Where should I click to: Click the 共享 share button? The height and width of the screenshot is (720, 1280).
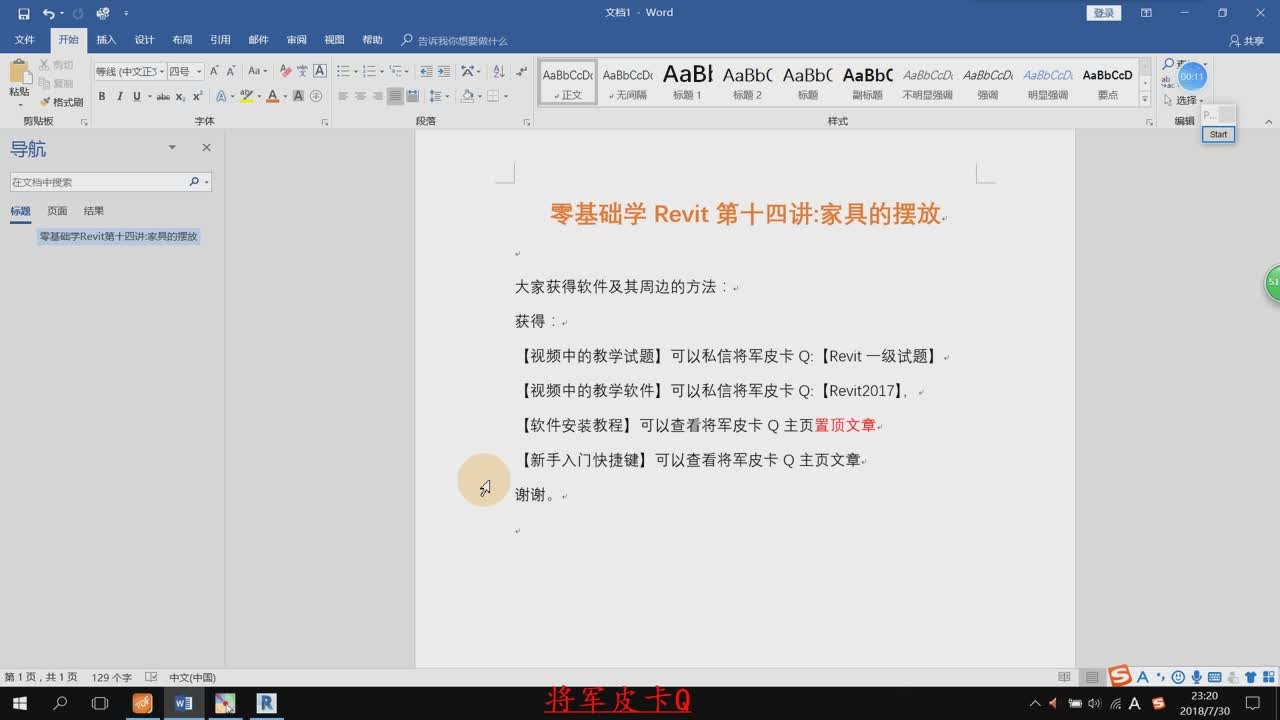(x=1247, y=41)
